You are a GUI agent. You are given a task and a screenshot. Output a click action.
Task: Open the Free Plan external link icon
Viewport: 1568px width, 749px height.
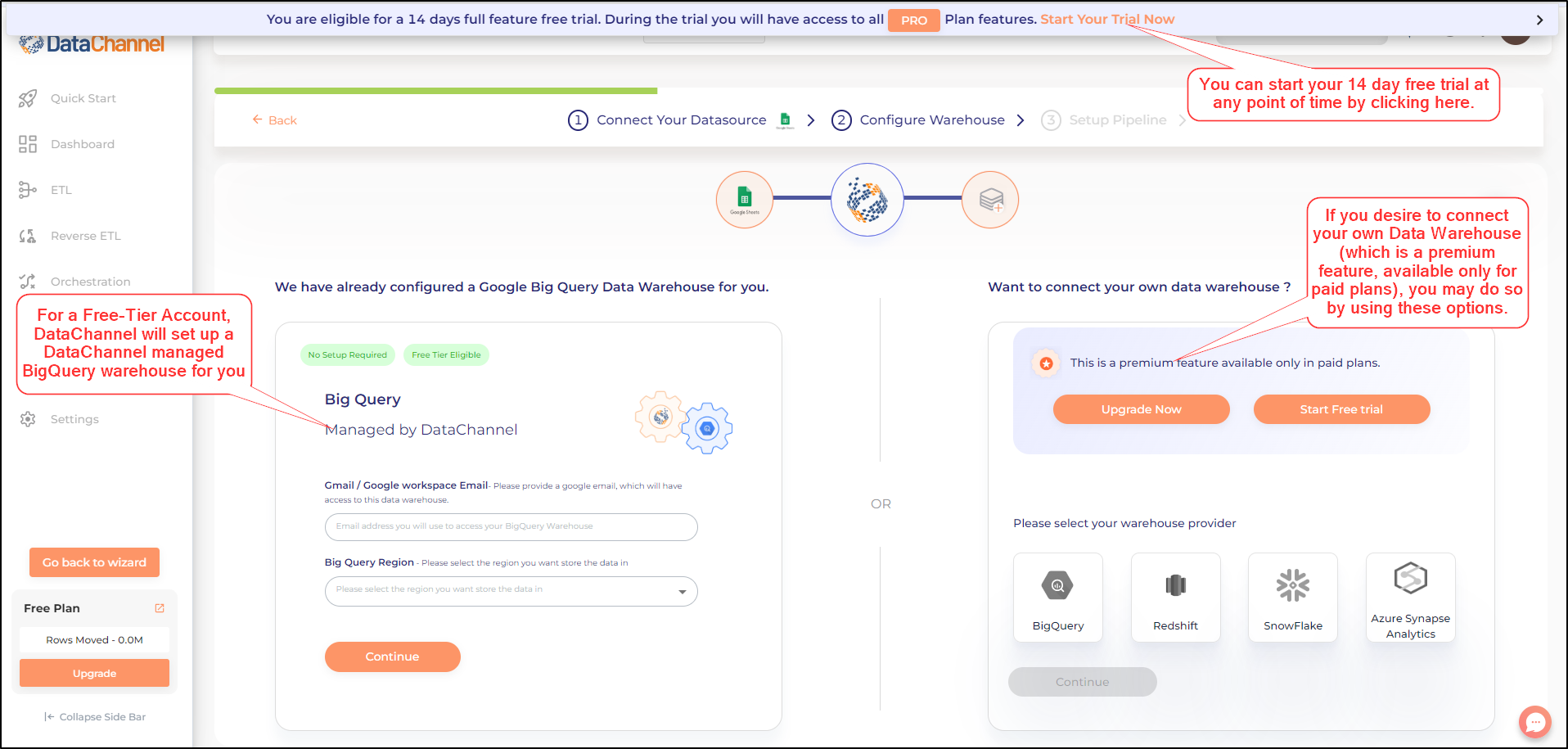coord(160,608)
